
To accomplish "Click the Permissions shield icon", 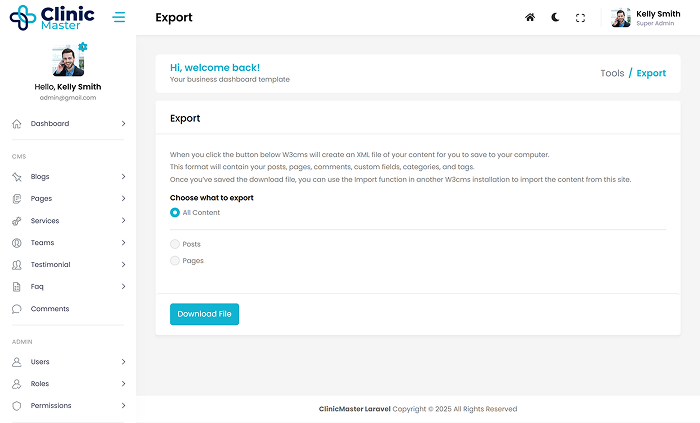I will click(x=17, y=406).
